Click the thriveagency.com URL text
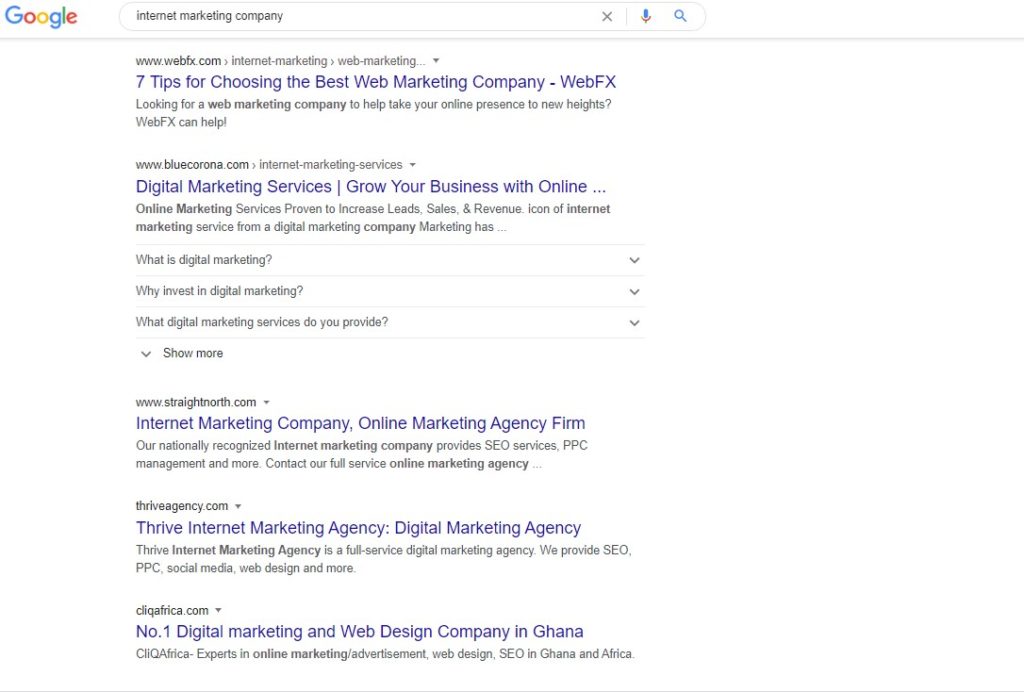The width and height of the screenshot is (1024, 692). (x=182, y=506)
